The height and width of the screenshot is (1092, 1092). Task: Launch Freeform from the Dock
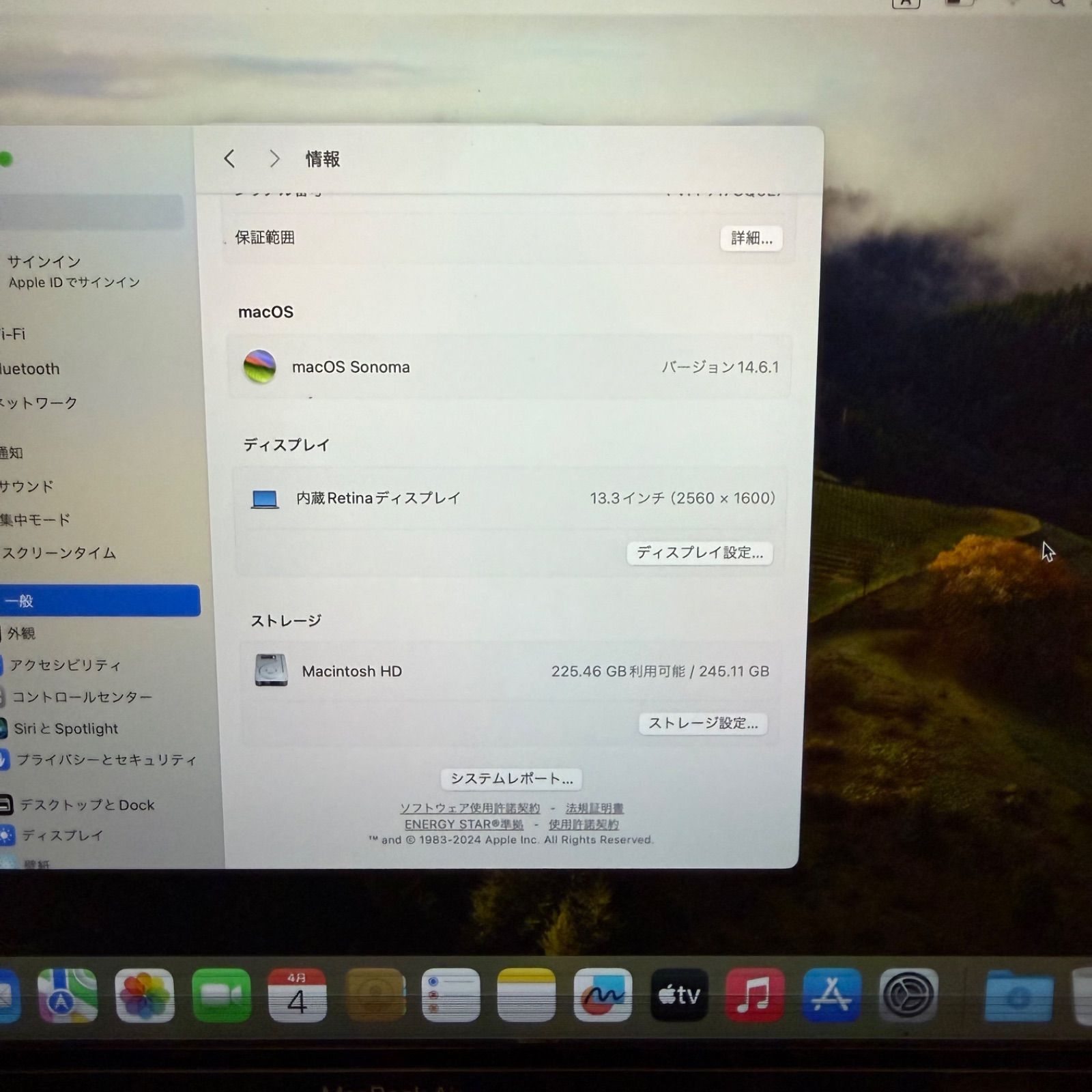(603, 995)
